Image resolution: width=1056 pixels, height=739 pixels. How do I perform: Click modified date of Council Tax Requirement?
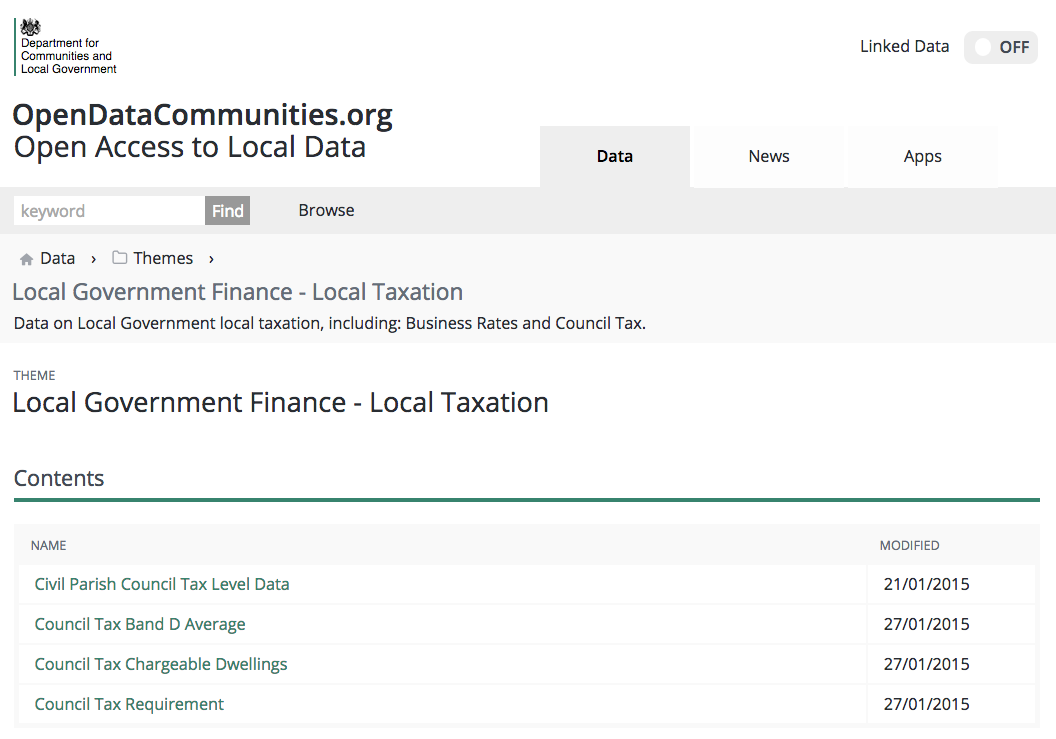[x=926, y=704]
